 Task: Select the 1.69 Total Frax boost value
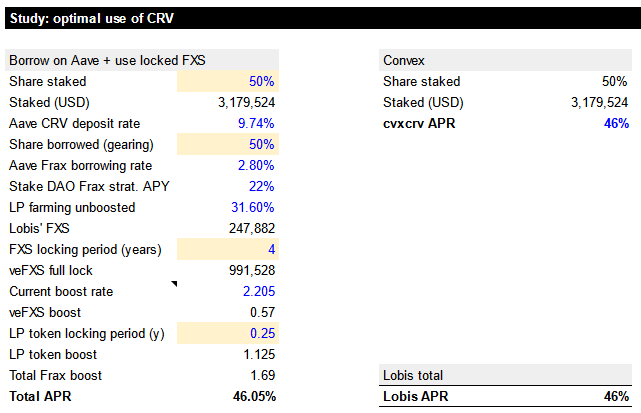pyautogui.click(x=262, y=375)
